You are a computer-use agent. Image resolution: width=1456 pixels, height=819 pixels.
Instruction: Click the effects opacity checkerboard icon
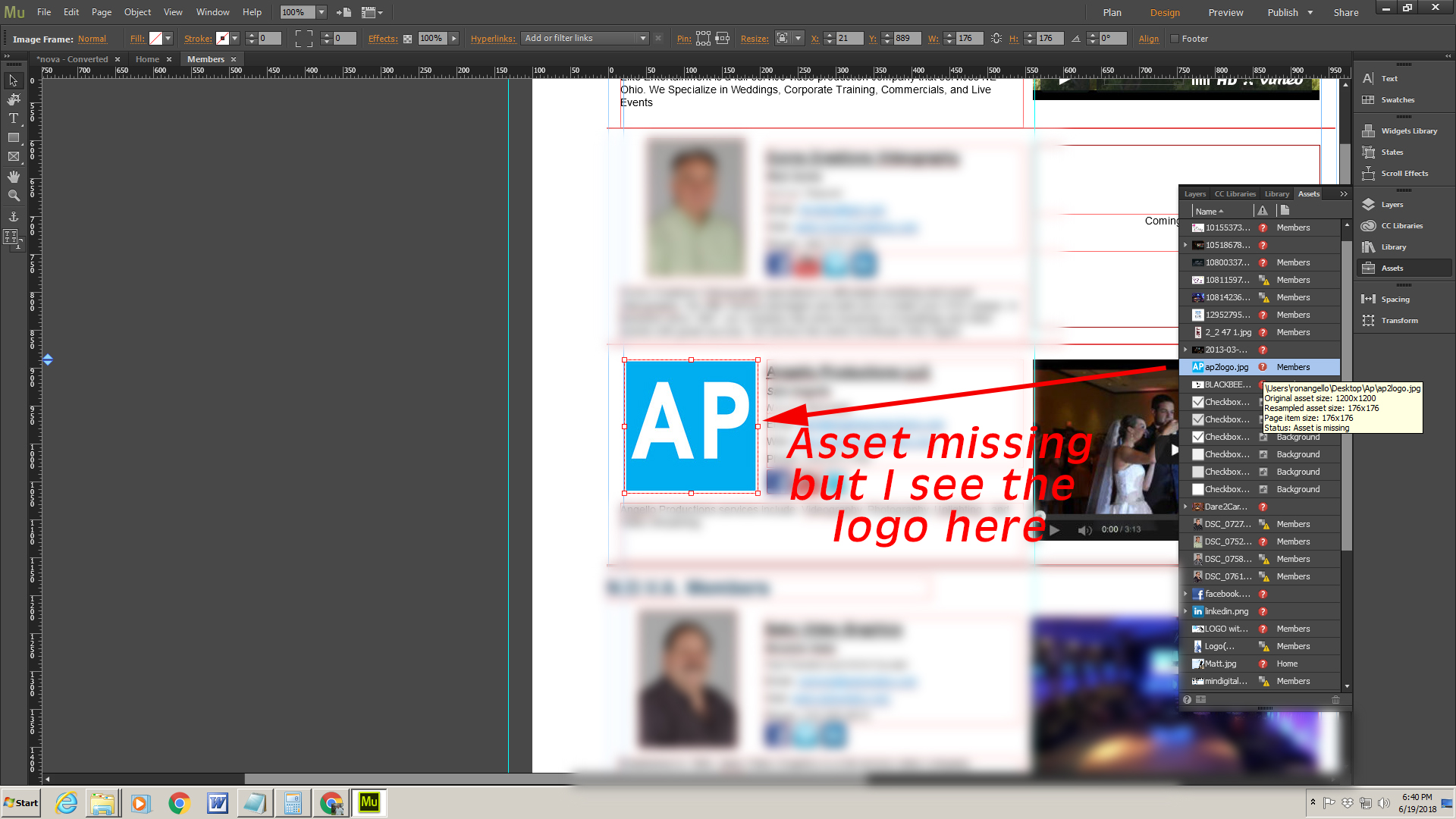click(407, 39)
